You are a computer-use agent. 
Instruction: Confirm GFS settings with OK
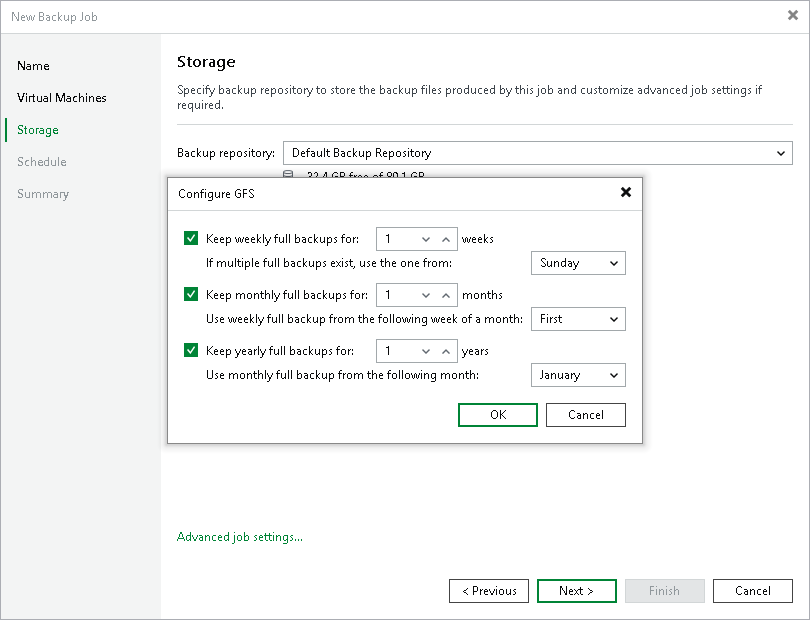pyautogui.click(x=498, y=415)
